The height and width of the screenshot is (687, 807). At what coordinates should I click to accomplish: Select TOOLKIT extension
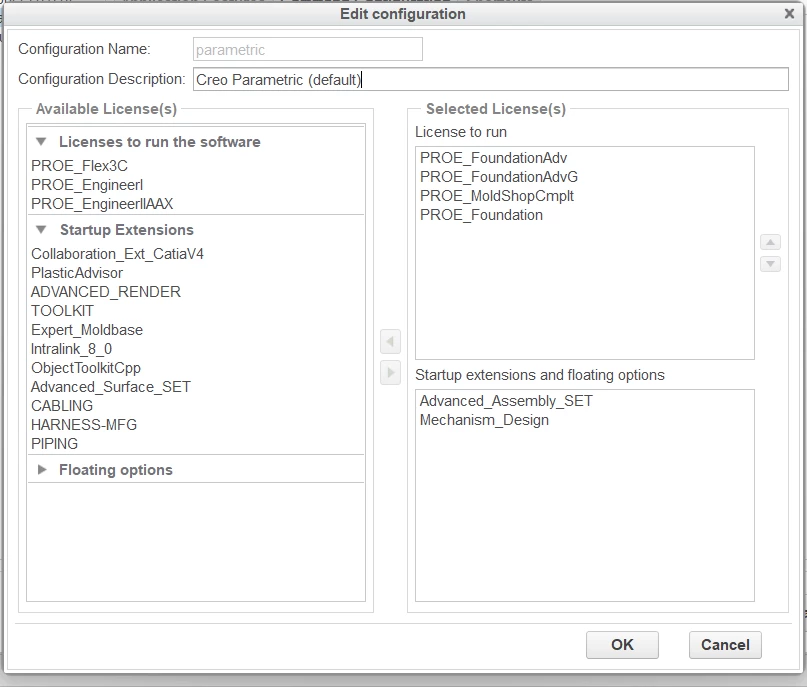tap(62, 311)
